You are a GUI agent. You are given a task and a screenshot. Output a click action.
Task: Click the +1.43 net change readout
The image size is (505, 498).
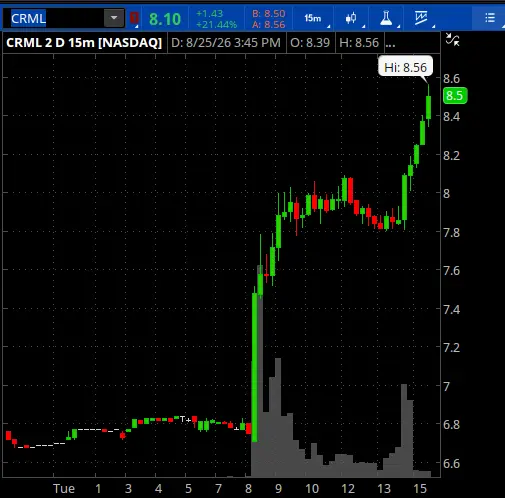209,14
